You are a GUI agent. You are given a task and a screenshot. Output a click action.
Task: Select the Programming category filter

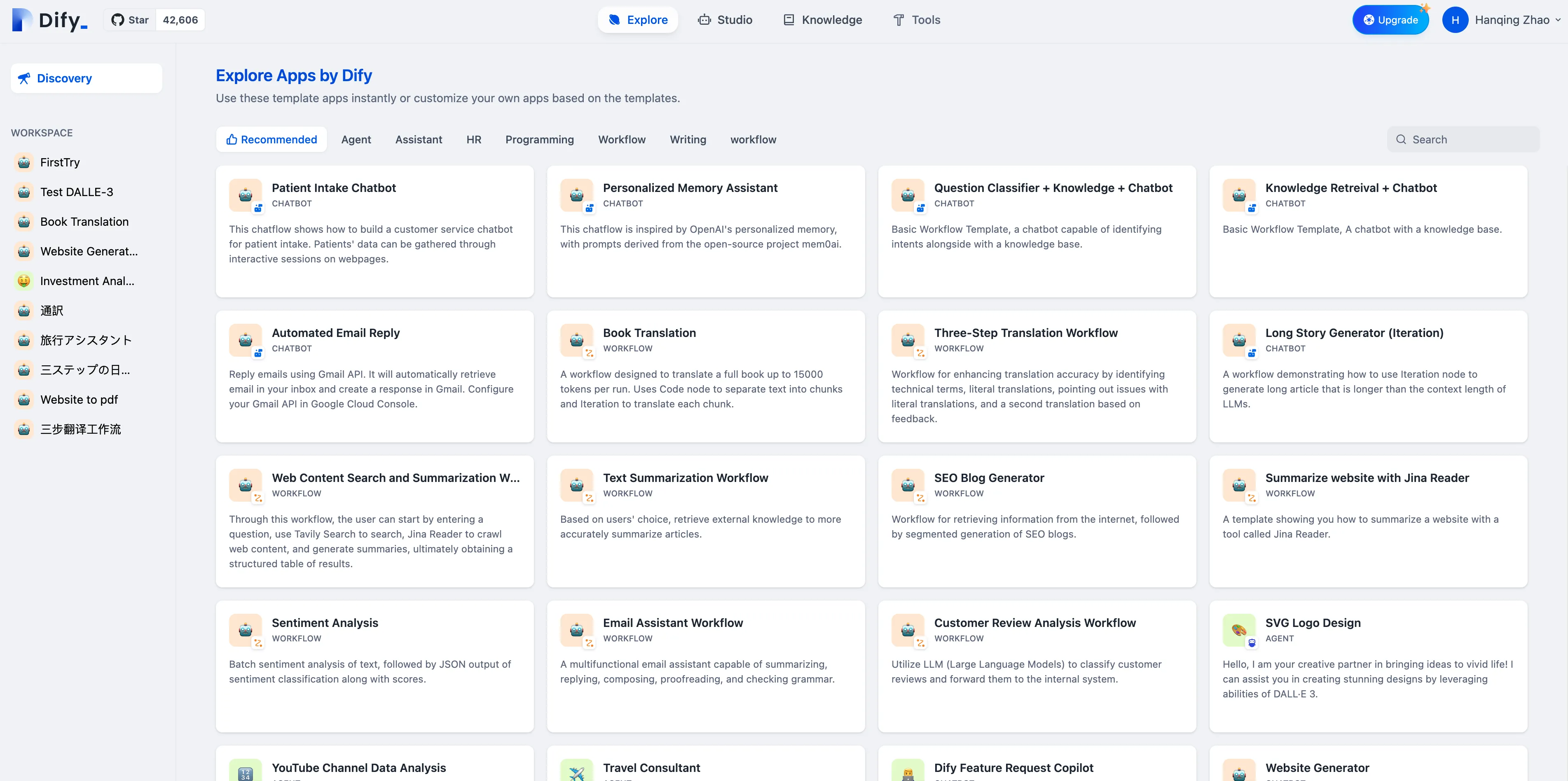pos(539,139)
